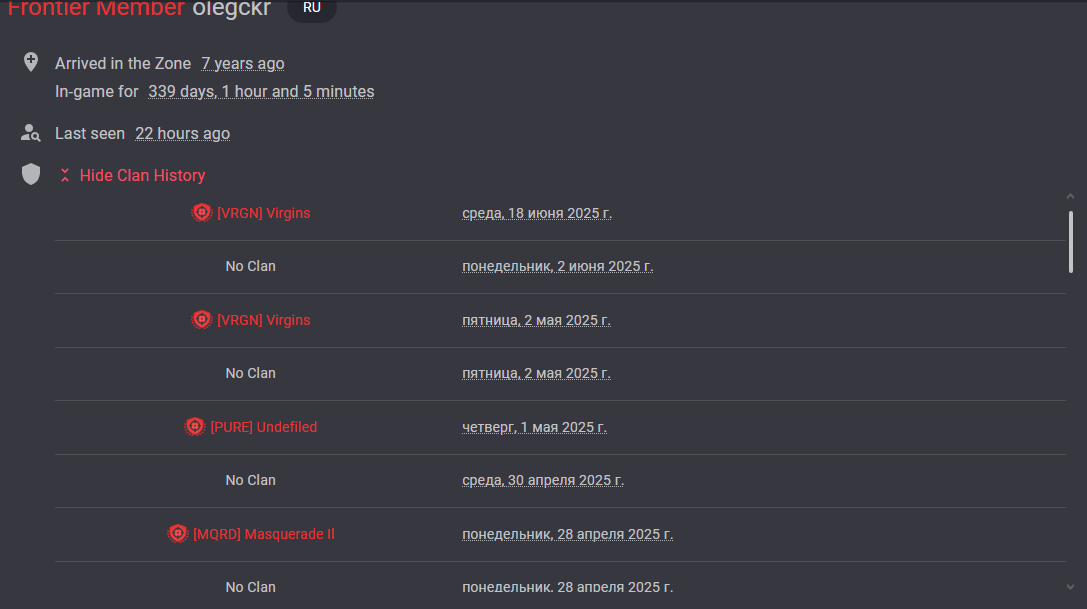Click the collapse arrows icon before Hide Clan History

pos(64,175)
